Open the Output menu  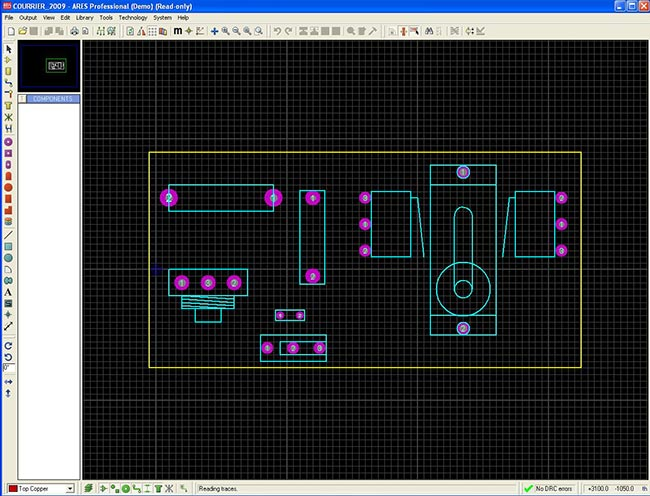(x=28, y=18)
